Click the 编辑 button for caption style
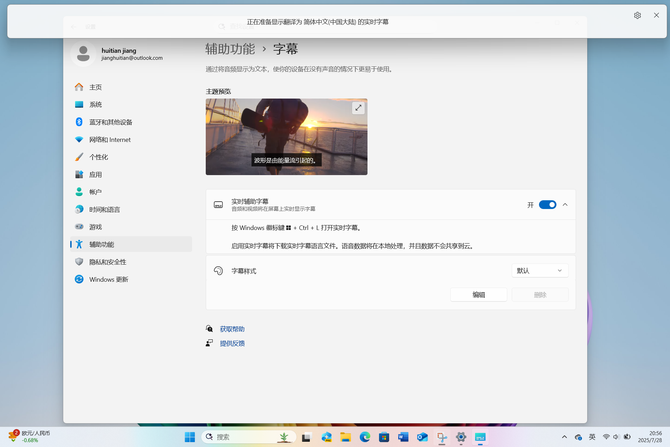The height and width of the screenshot is (447, 670). (x=478, y=294)
